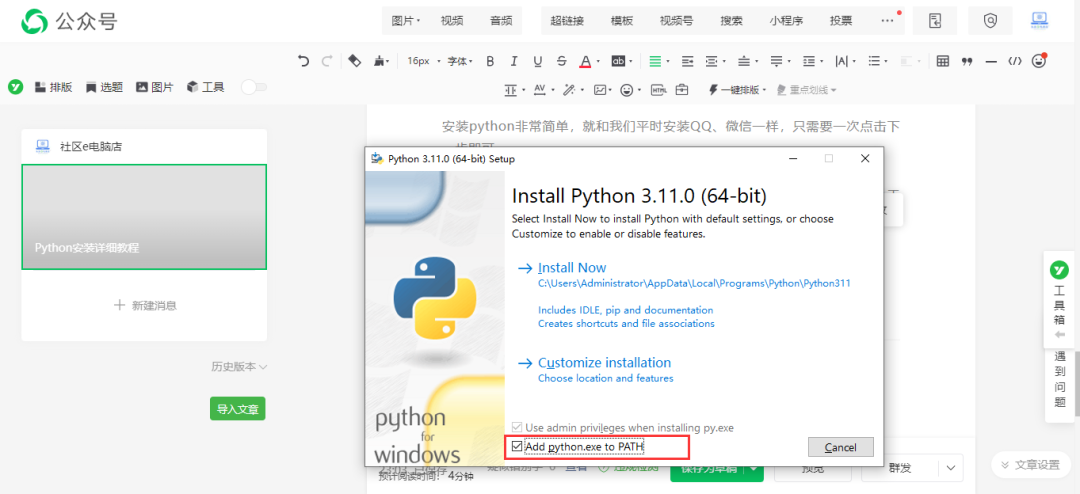
Task: Open the account avatar in top right
Action: click(x=1039, y=21)
